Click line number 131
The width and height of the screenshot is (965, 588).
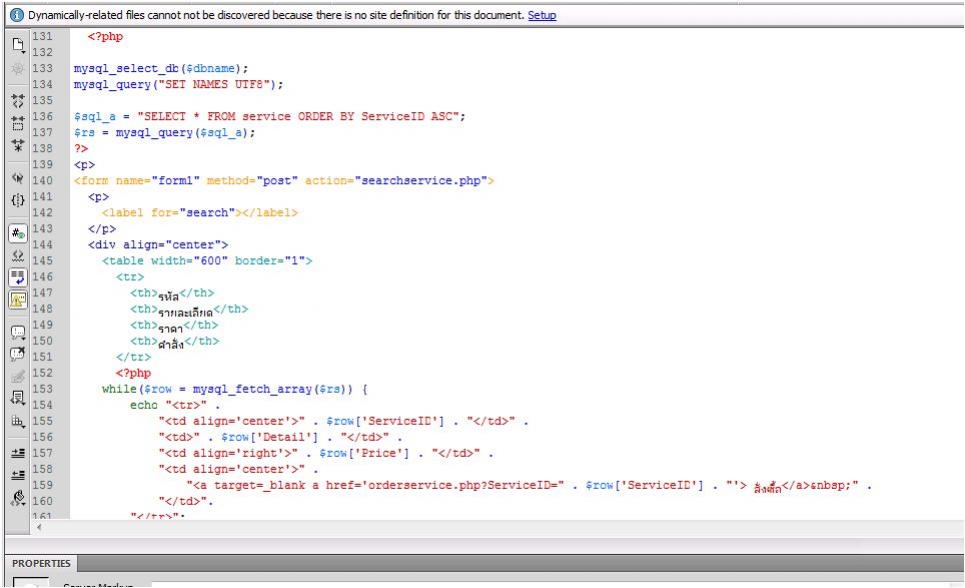tap(42, 36)
